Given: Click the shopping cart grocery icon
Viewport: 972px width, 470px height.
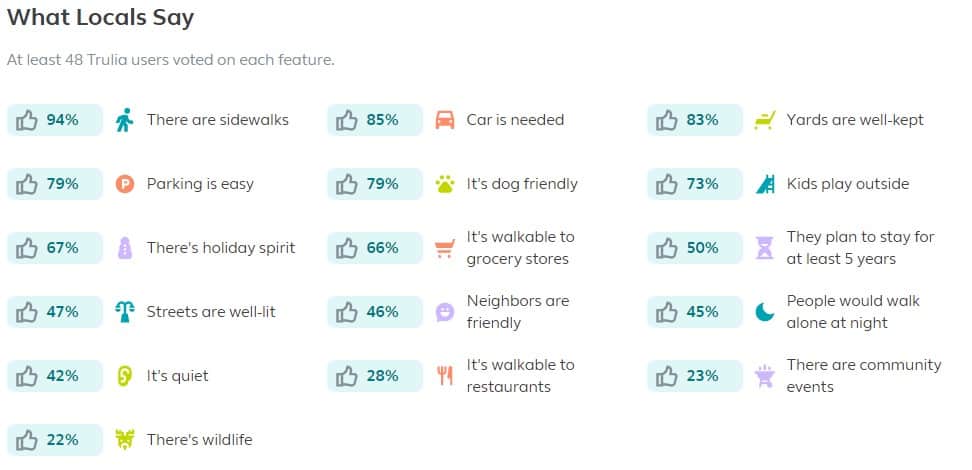Looking at the screenshot, I should (444, 249).
